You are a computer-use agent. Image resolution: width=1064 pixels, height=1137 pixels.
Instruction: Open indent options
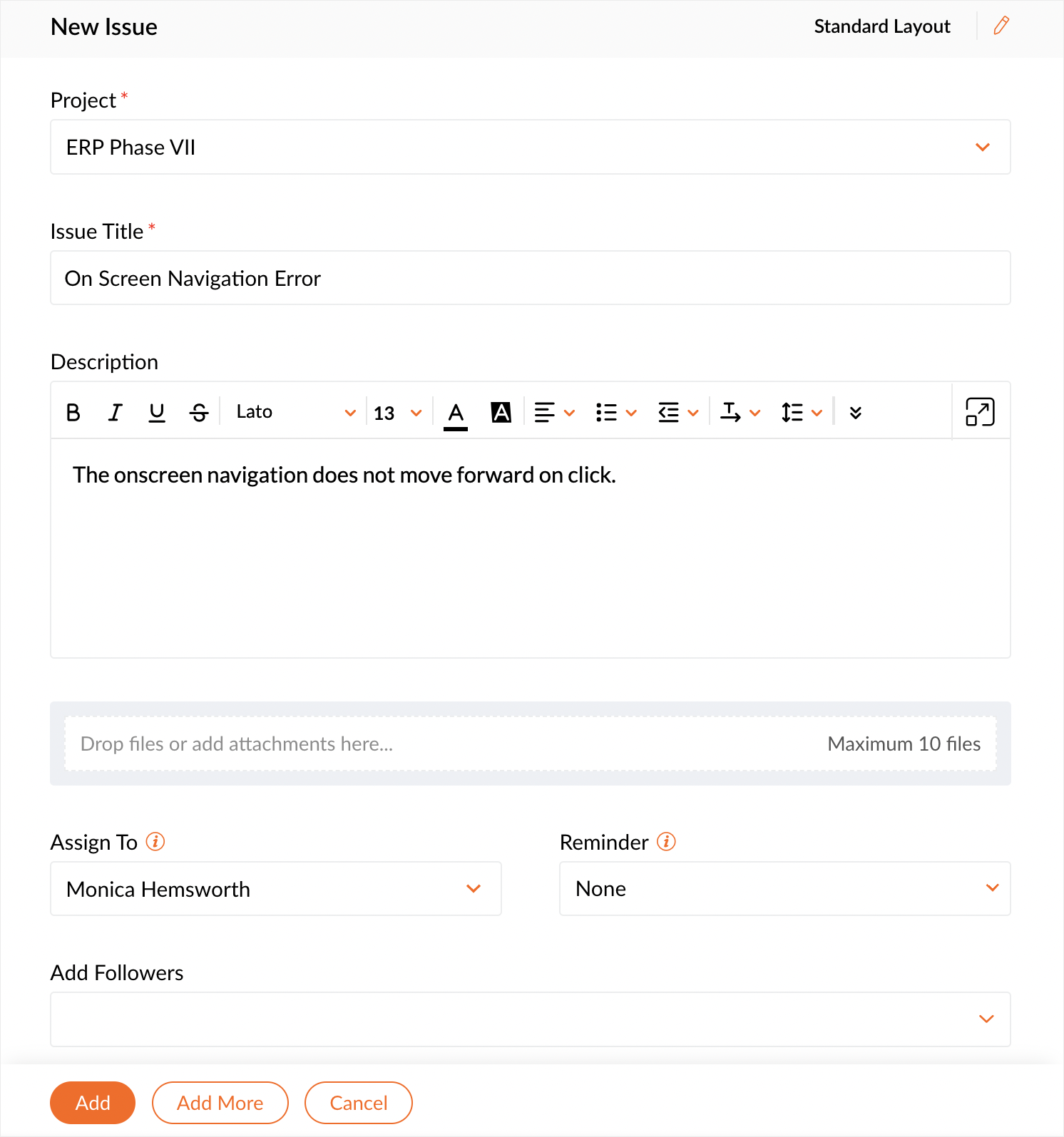pyautogui.click(x=678, y=412)
